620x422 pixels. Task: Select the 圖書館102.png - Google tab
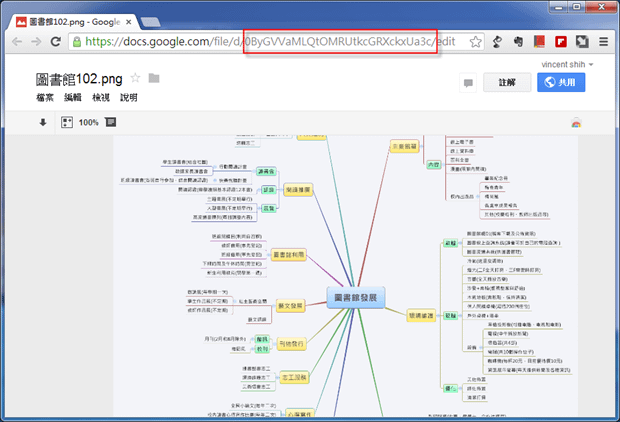pos(73,22)
